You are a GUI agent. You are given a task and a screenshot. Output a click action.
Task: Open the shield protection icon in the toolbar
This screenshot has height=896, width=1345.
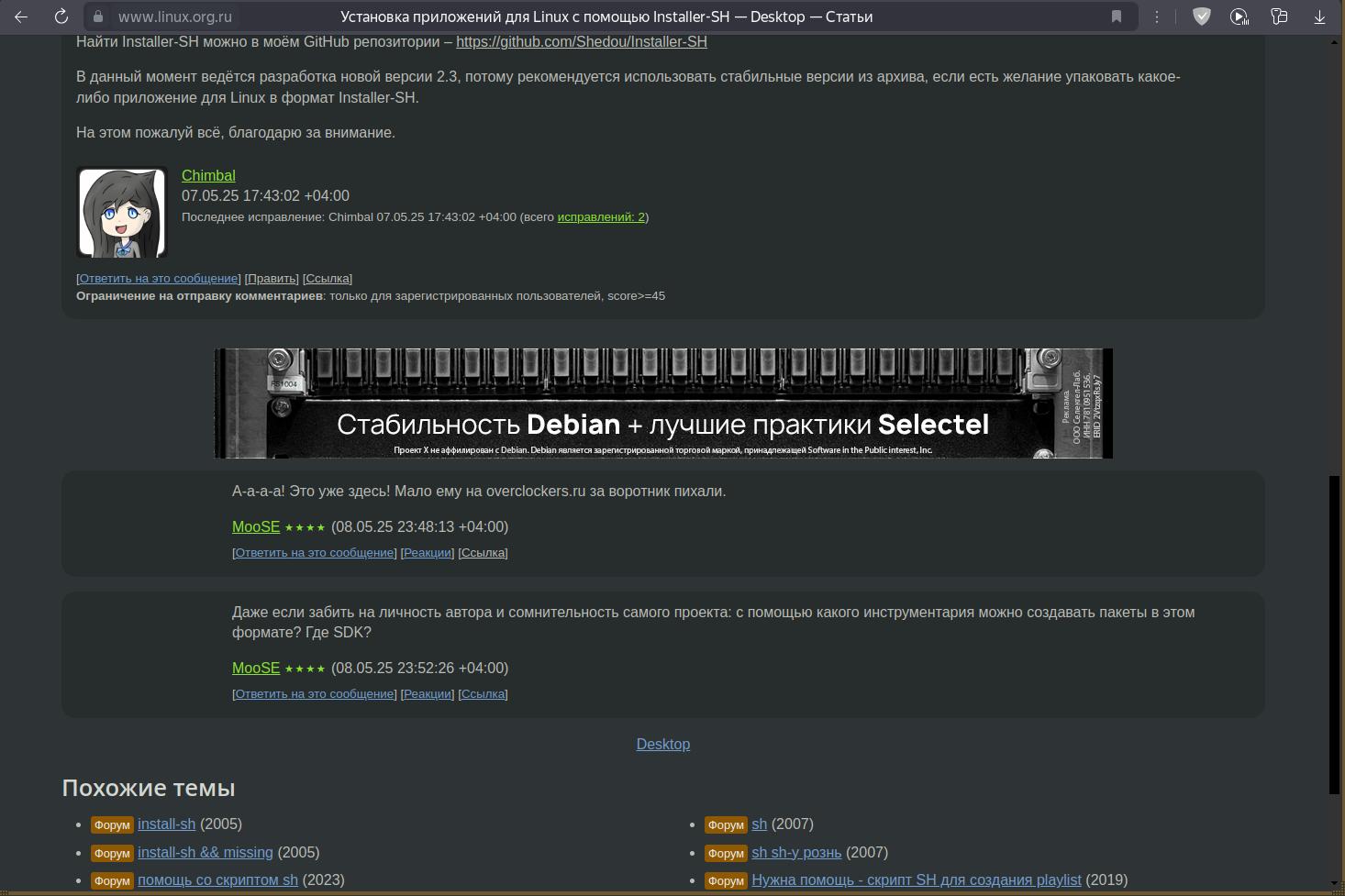coord(1201,17)
